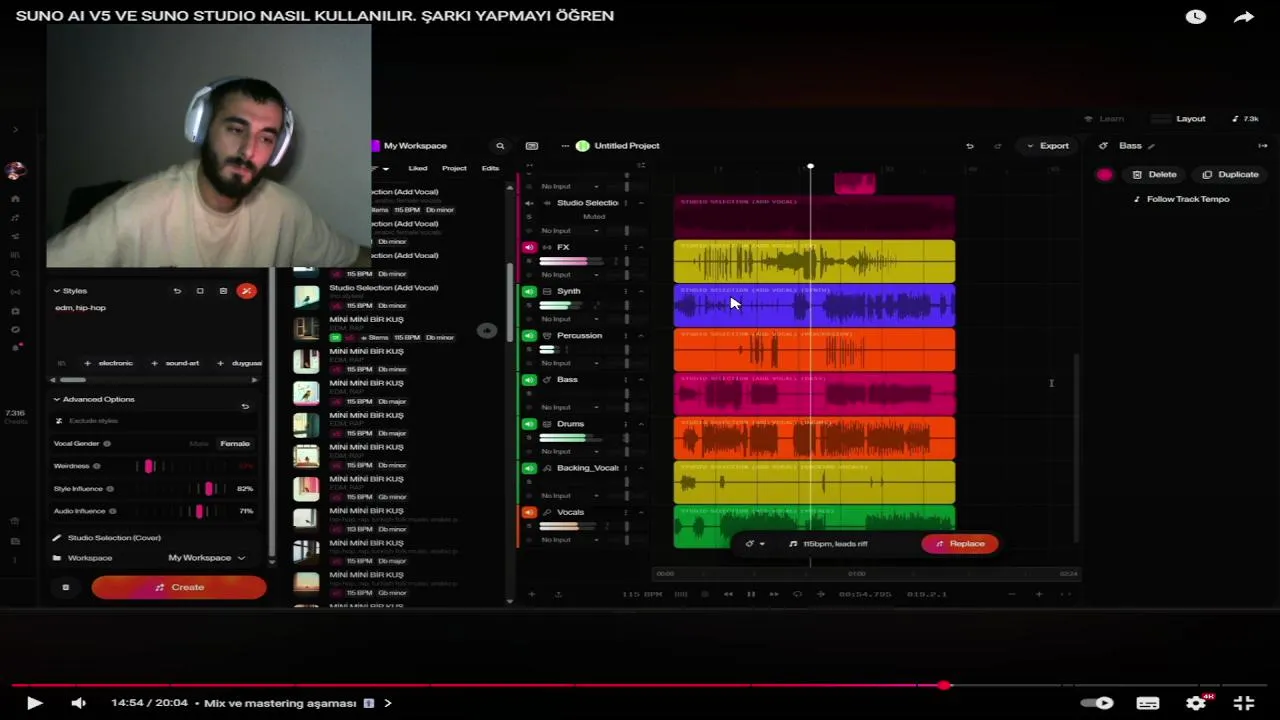Switch to the Project tab

tap(454, 168)
